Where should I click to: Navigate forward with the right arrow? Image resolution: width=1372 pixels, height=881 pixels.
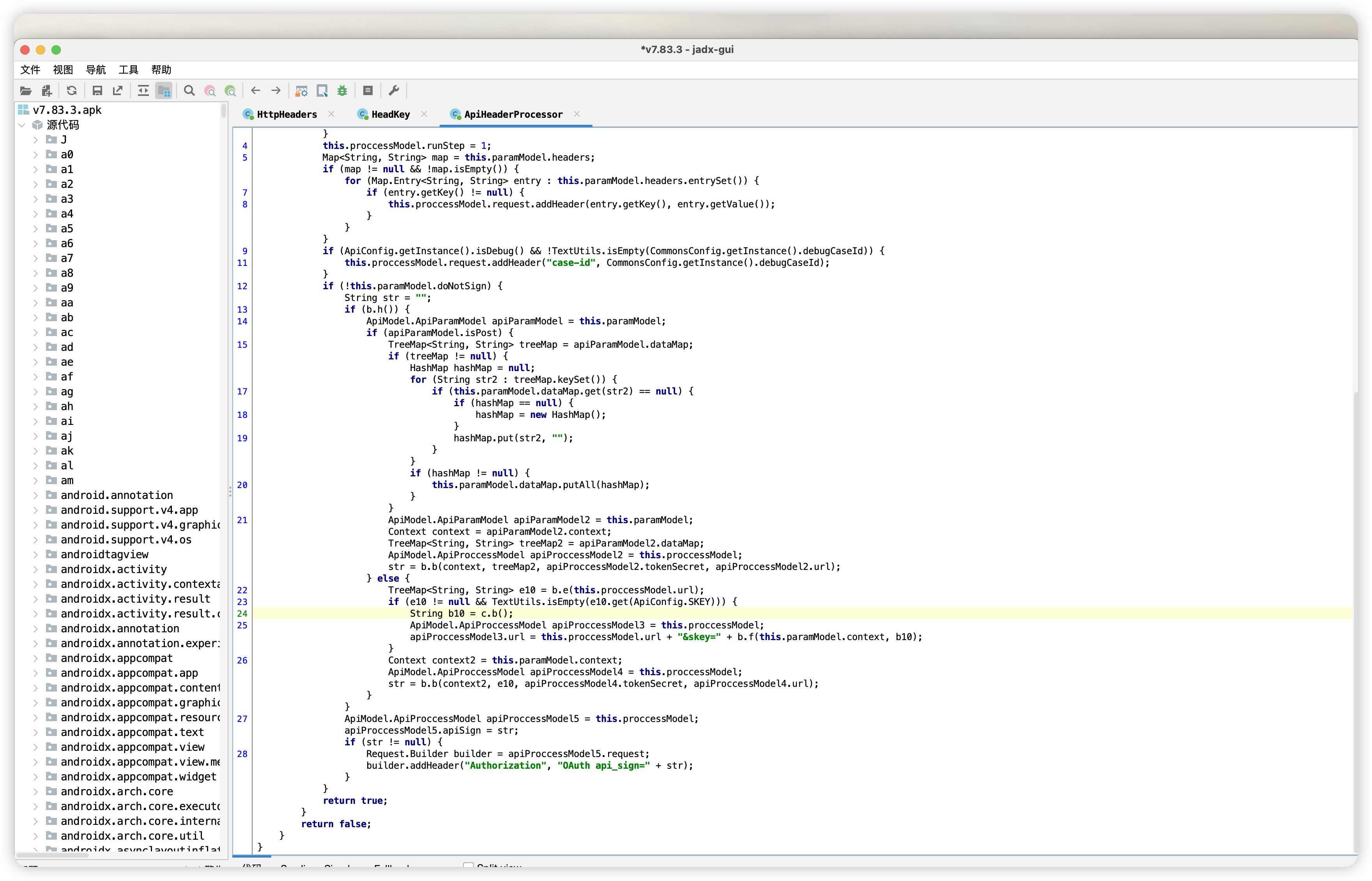[x=276, y=90]
